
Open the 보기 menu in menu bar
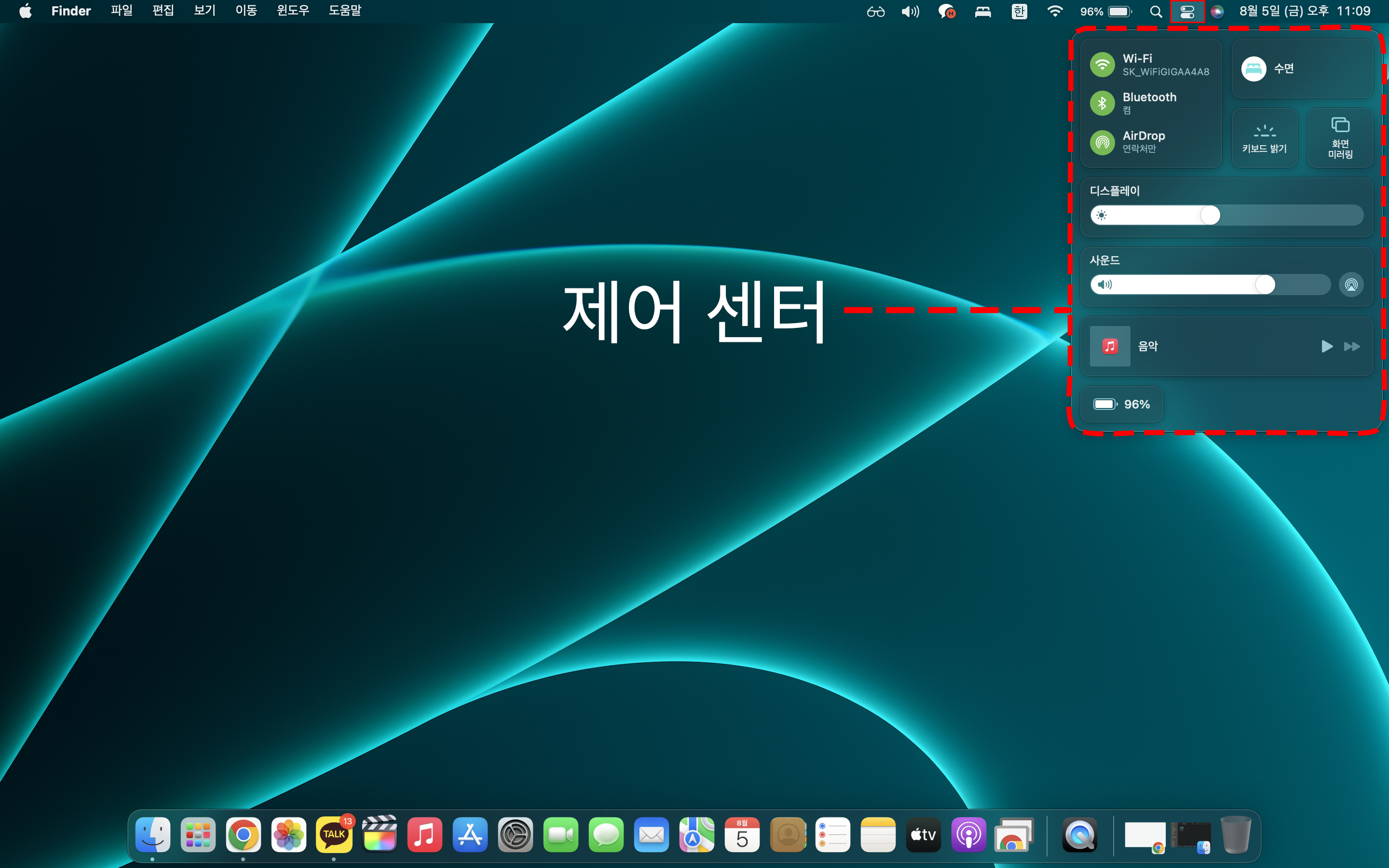tap(204, 11)
